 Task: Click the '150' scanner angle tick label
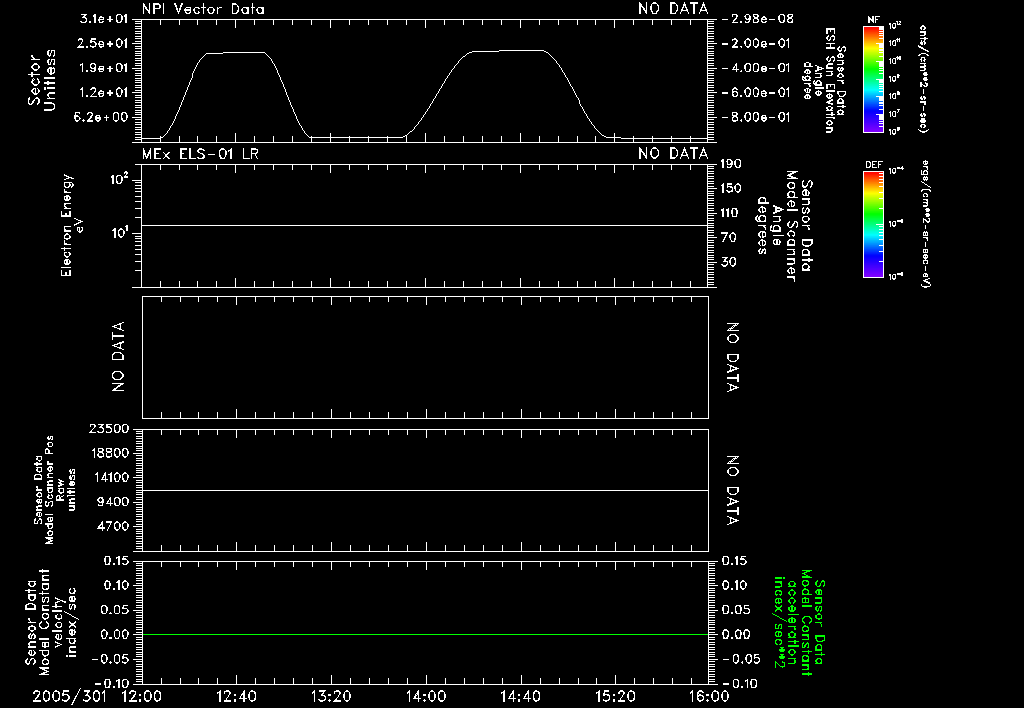click(731, 188)
